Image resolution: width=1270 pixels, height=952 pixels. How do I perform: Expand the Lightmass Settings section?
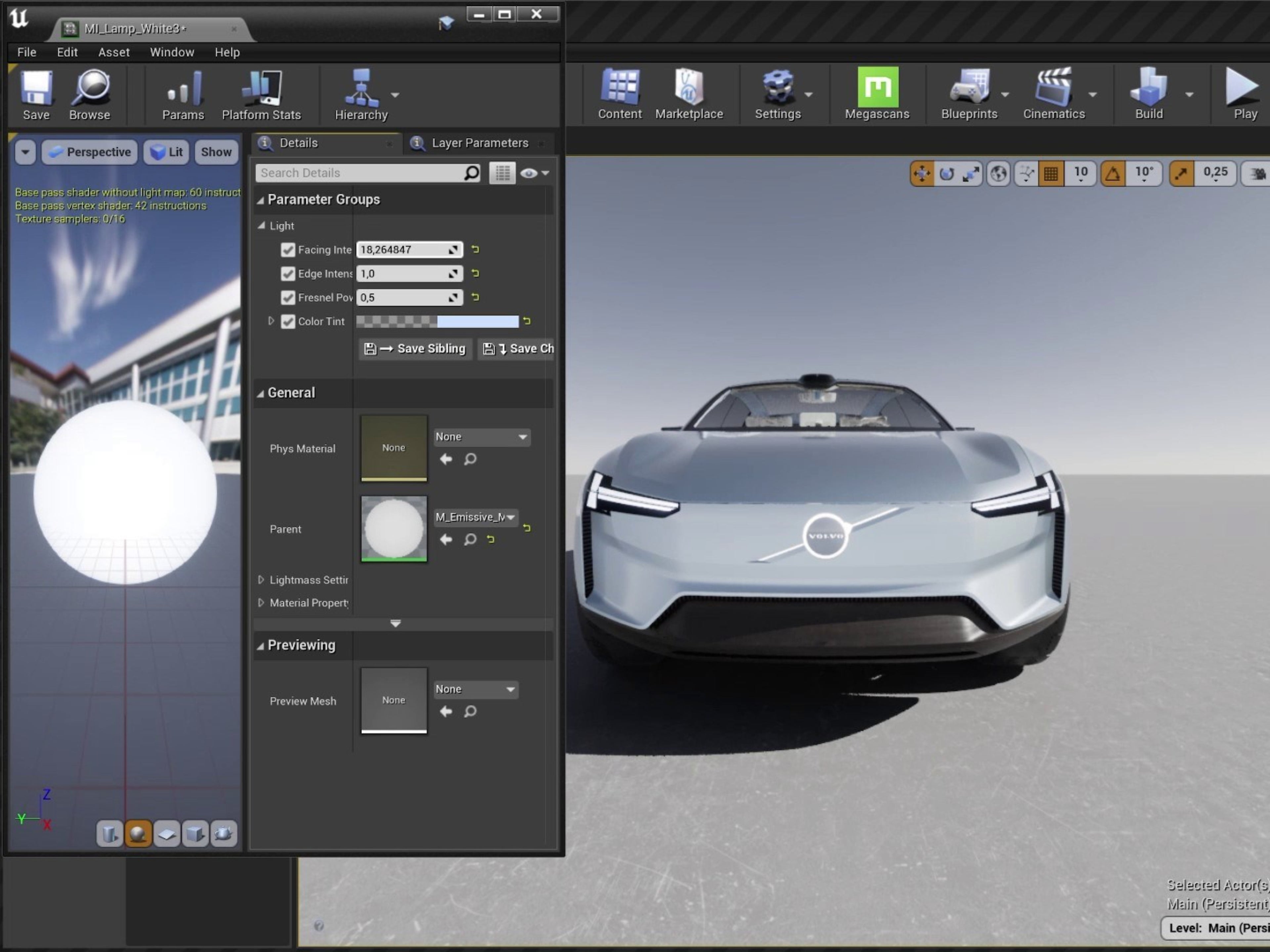pos(261,579)
